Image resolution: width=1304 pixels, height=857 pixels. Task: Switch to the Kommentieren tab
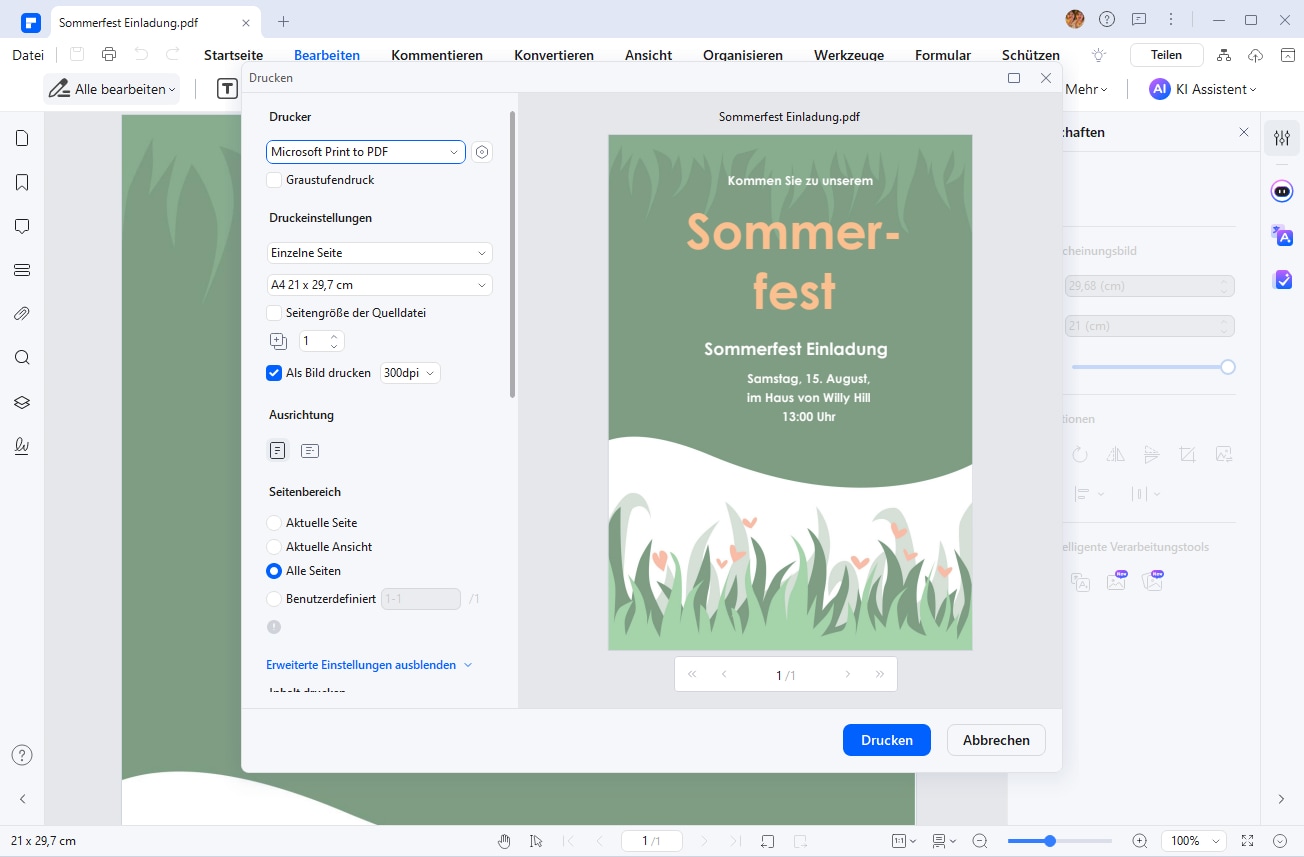click(437, 56)
